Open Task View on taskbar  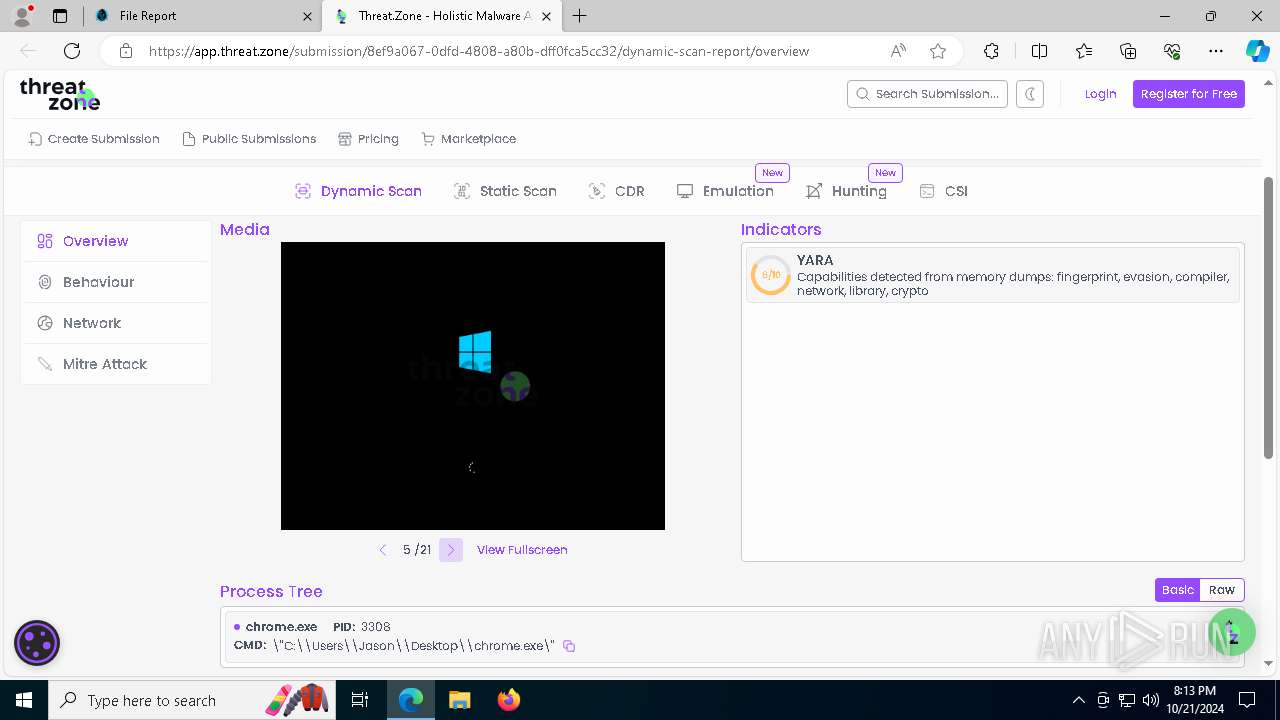tap(360, 700)
